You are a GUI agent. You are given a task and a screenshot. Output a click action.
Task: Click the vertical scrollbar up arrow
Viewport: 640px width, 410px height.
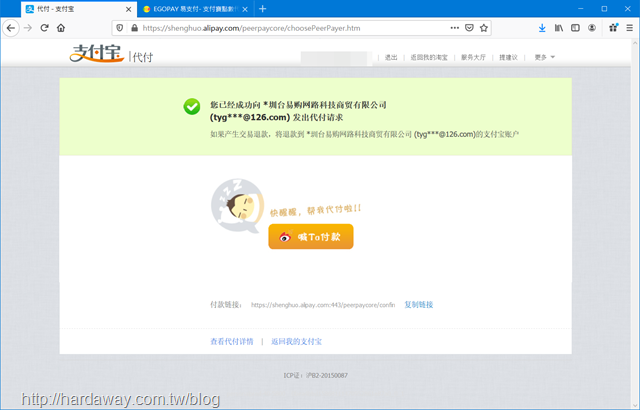pos(635,43)
